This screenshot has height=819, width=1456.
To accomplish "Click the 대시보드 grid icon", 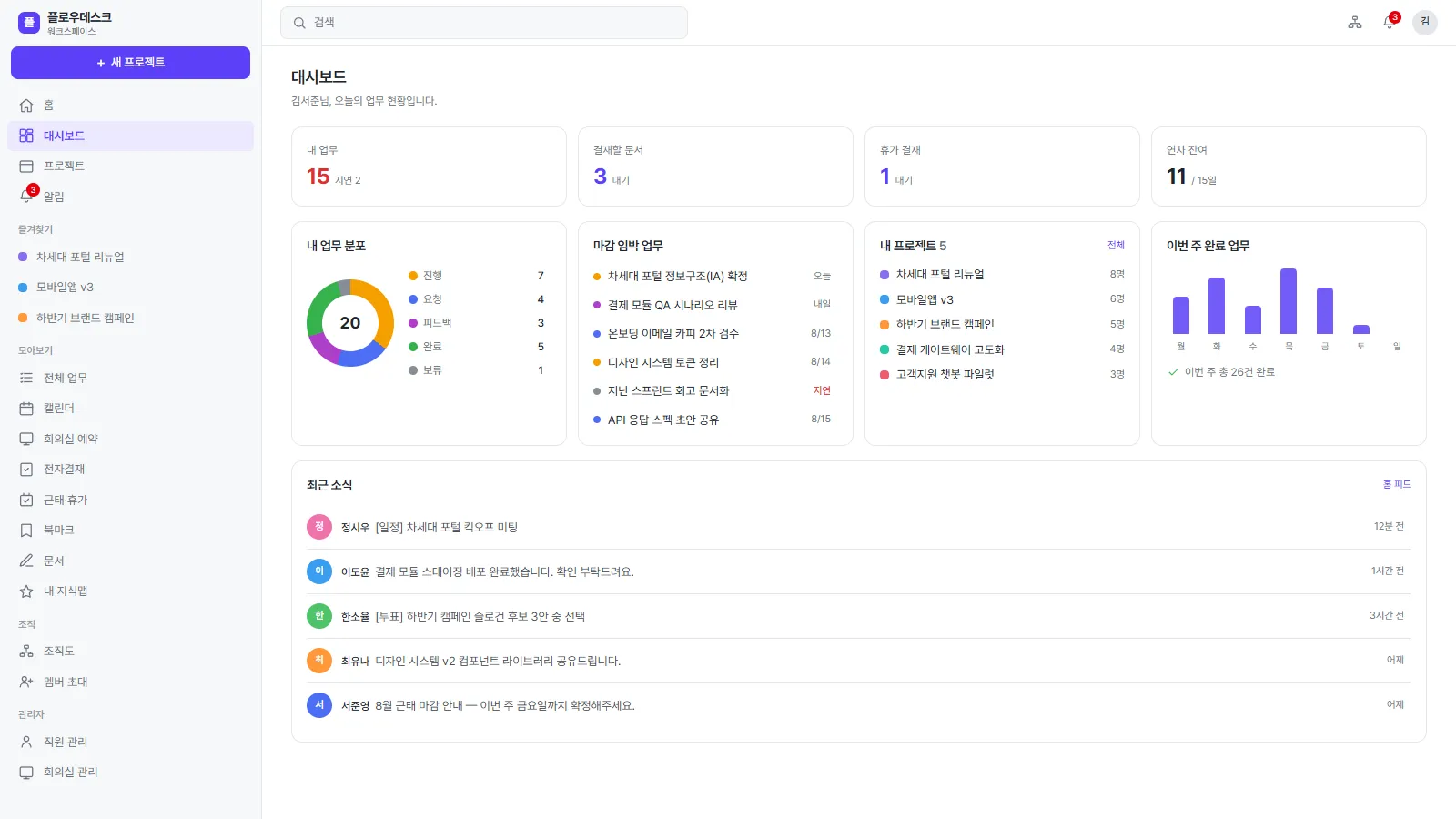I will 26,136.
